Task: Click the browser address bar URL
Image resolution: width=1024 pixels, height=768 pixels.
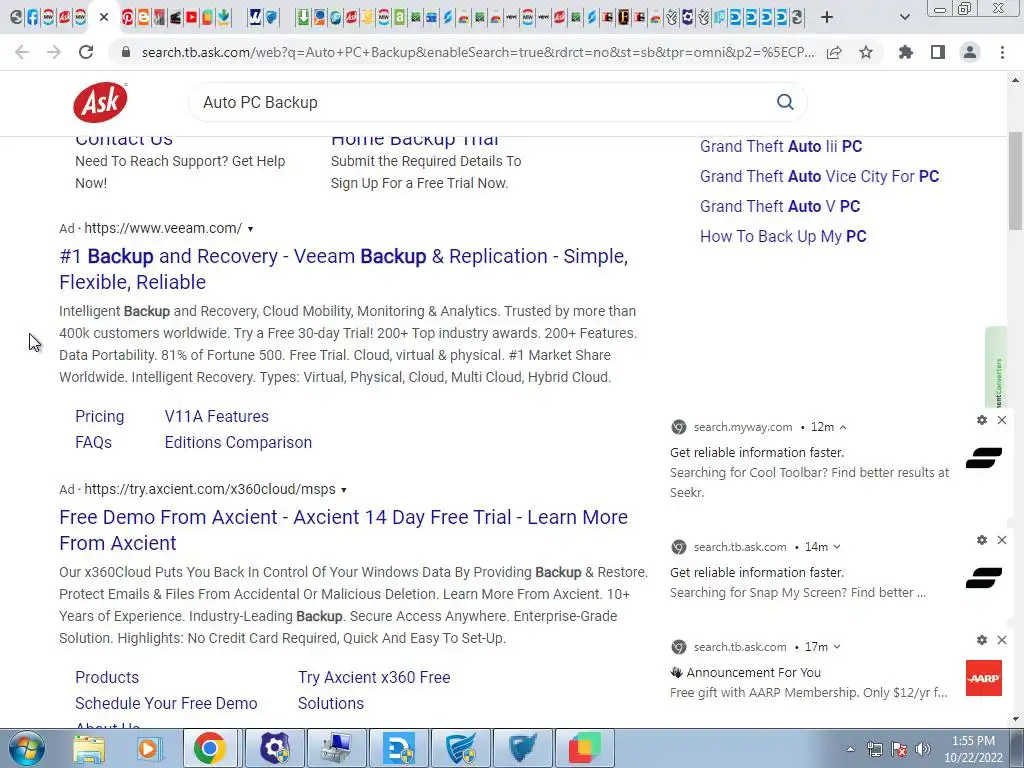Action: 477,52
